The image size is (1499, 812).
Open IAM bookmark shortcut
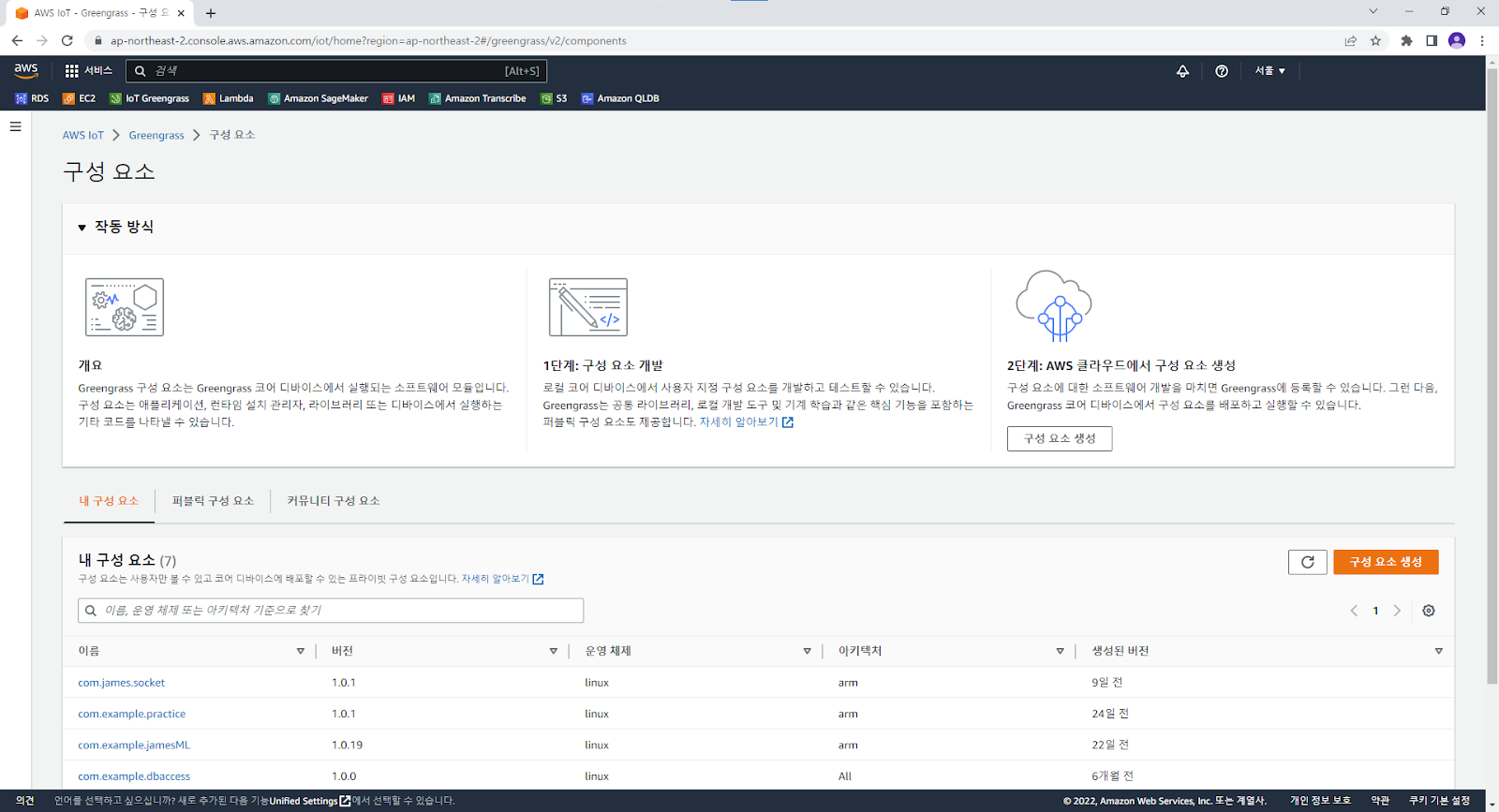[398, 98]
